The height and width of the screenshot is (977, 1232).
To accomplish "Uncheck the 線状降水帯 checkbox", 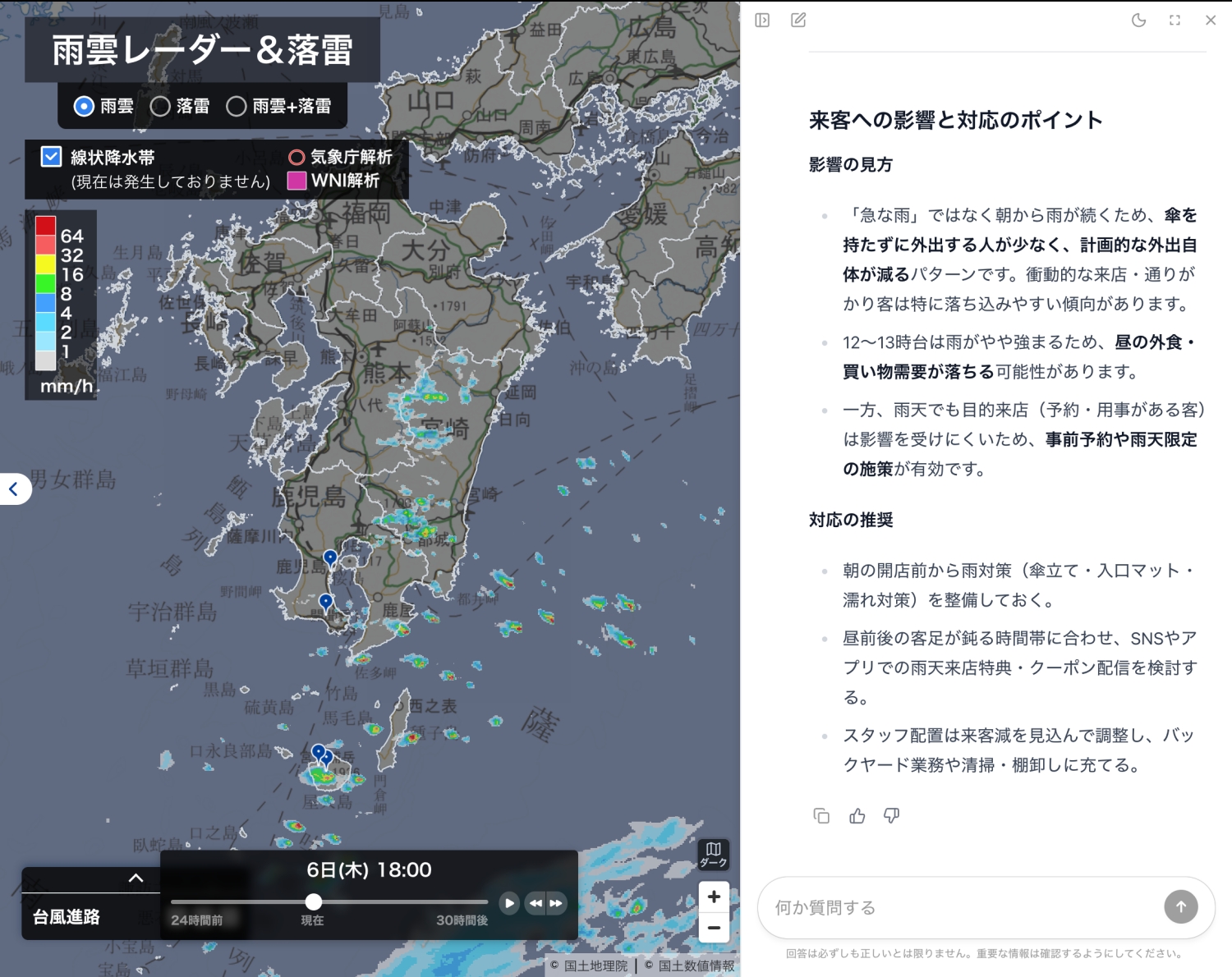I will tap(51, 157).
